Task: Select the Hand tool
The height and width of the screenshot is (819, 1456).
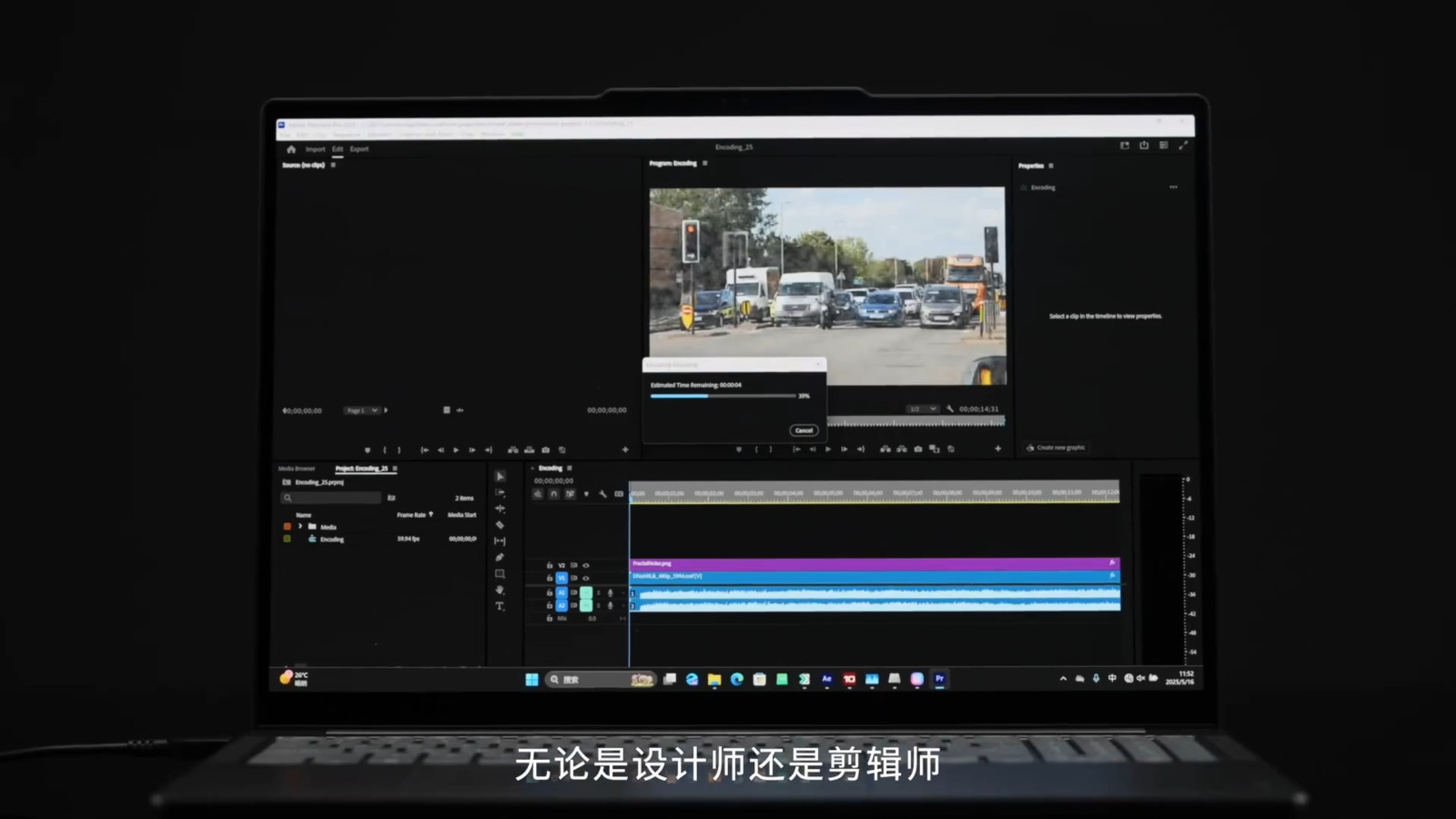Action: [x=500, y=590]
